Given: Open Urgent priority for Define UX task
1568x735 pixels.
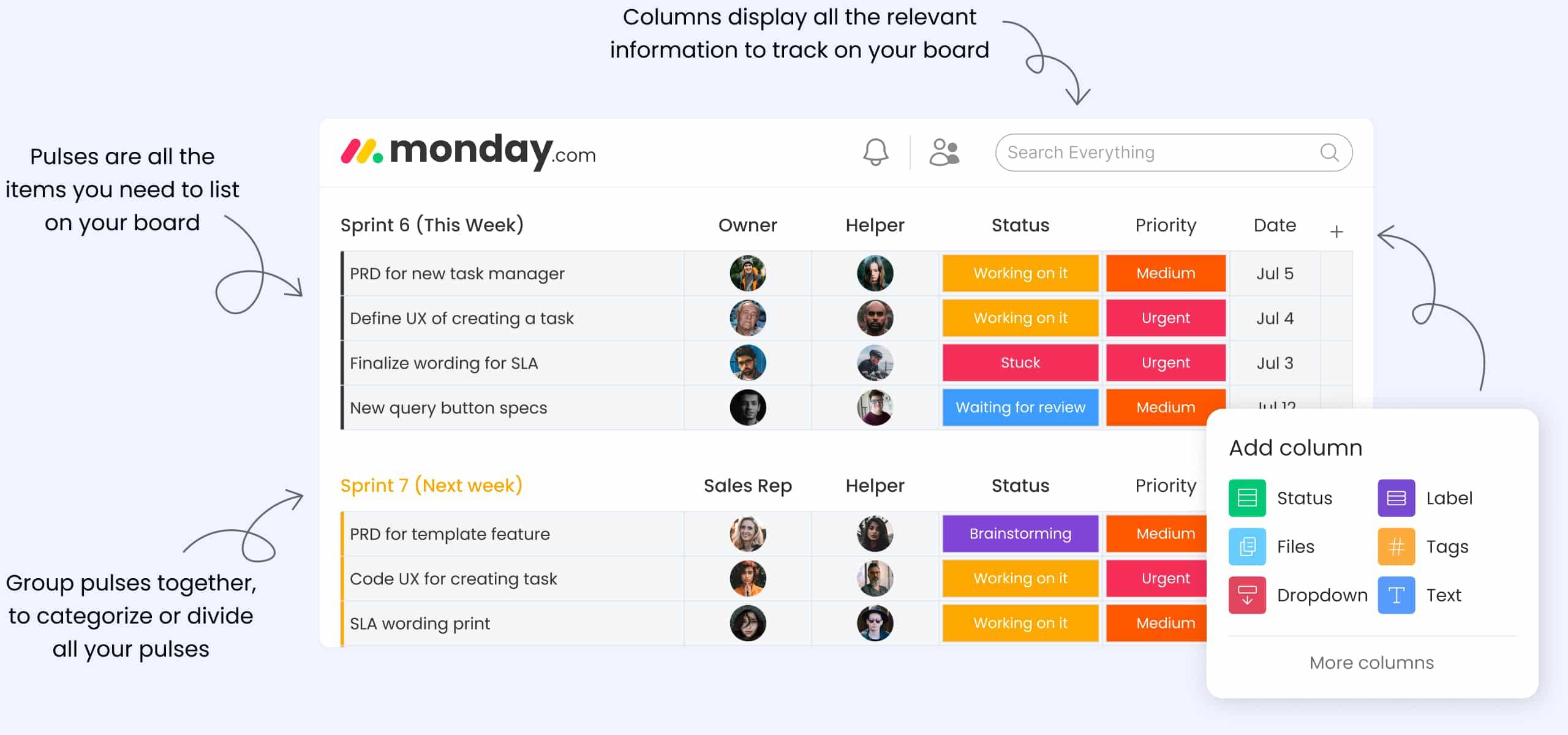Looking at the screenshot, I should [1166, 318].
